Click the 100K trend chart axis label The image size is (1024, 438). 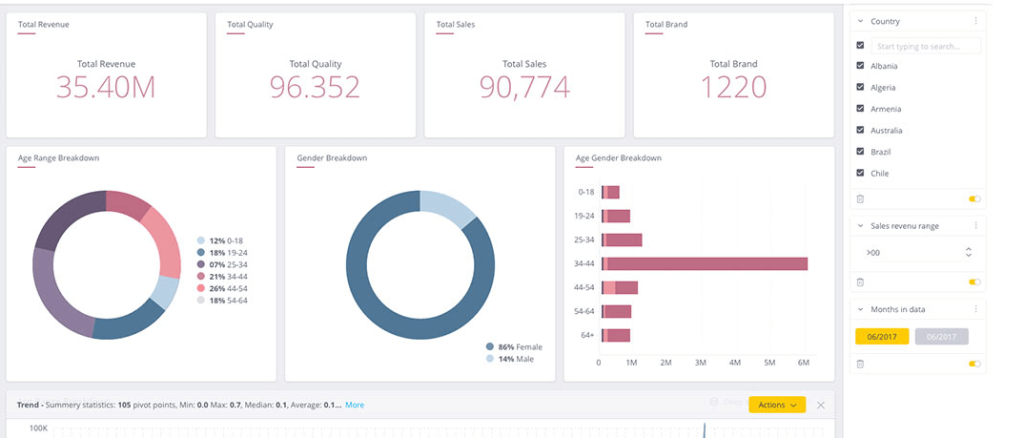[37, 428]
